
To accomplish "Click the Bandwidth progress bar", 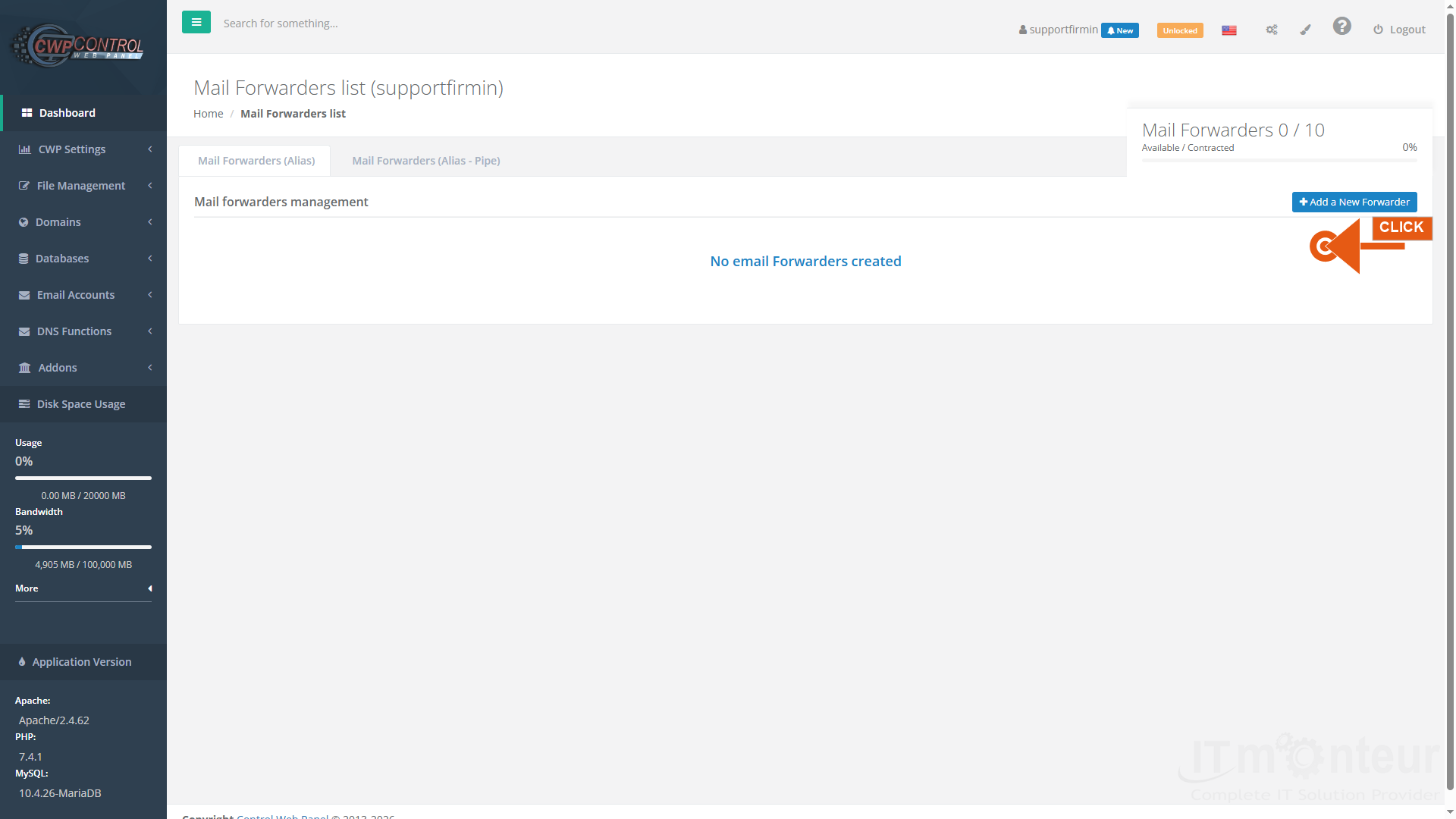I will [x=83, y=548].
